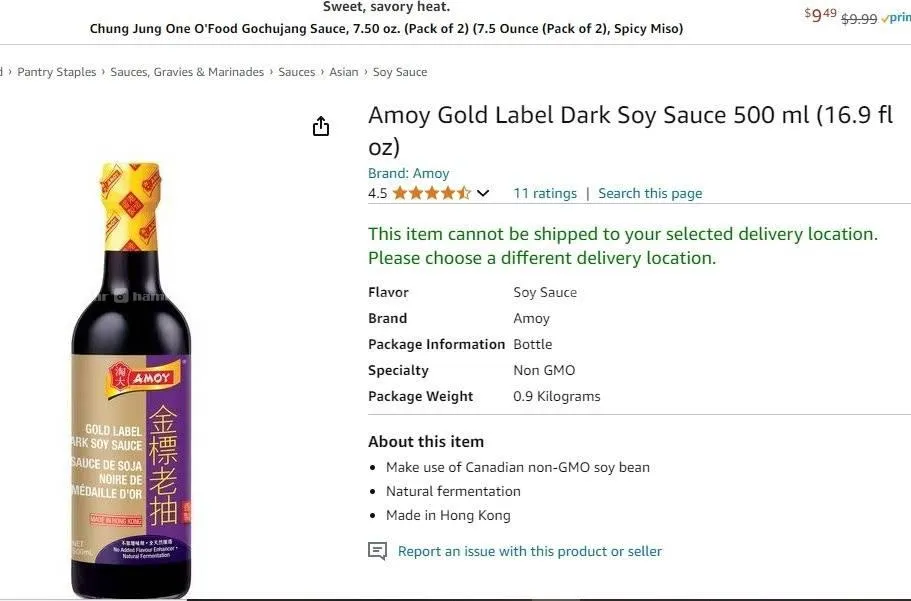Click the share icon beside the product image
The image size is (911, 601).
tap(321, 126)
